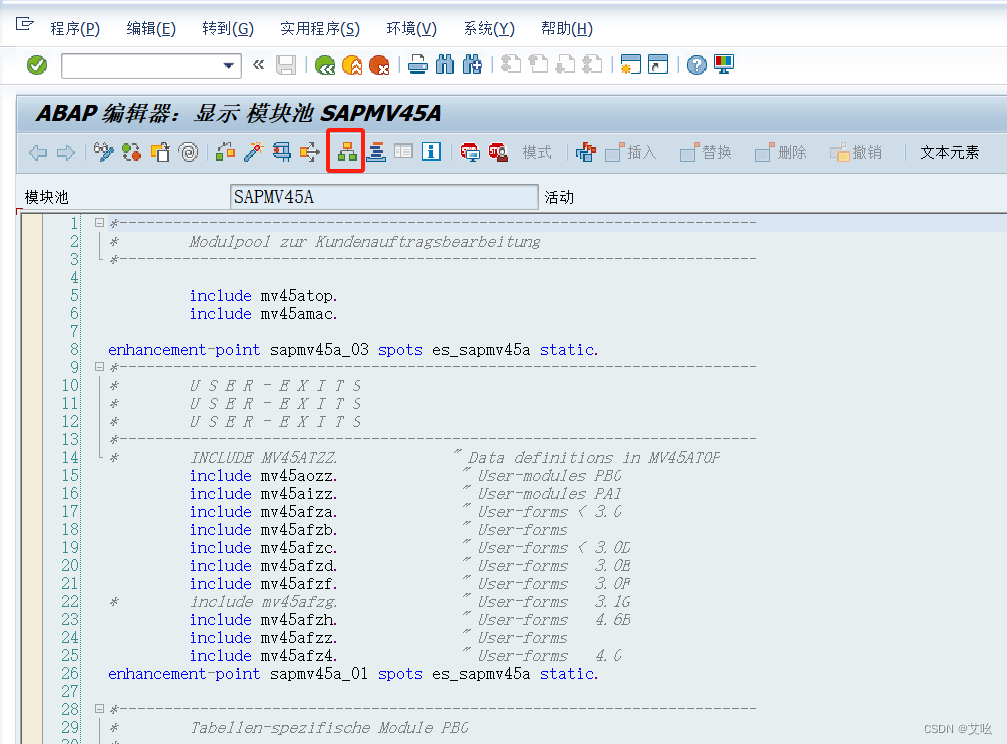Open the command field dropdown arrow

tap(232, 65)
